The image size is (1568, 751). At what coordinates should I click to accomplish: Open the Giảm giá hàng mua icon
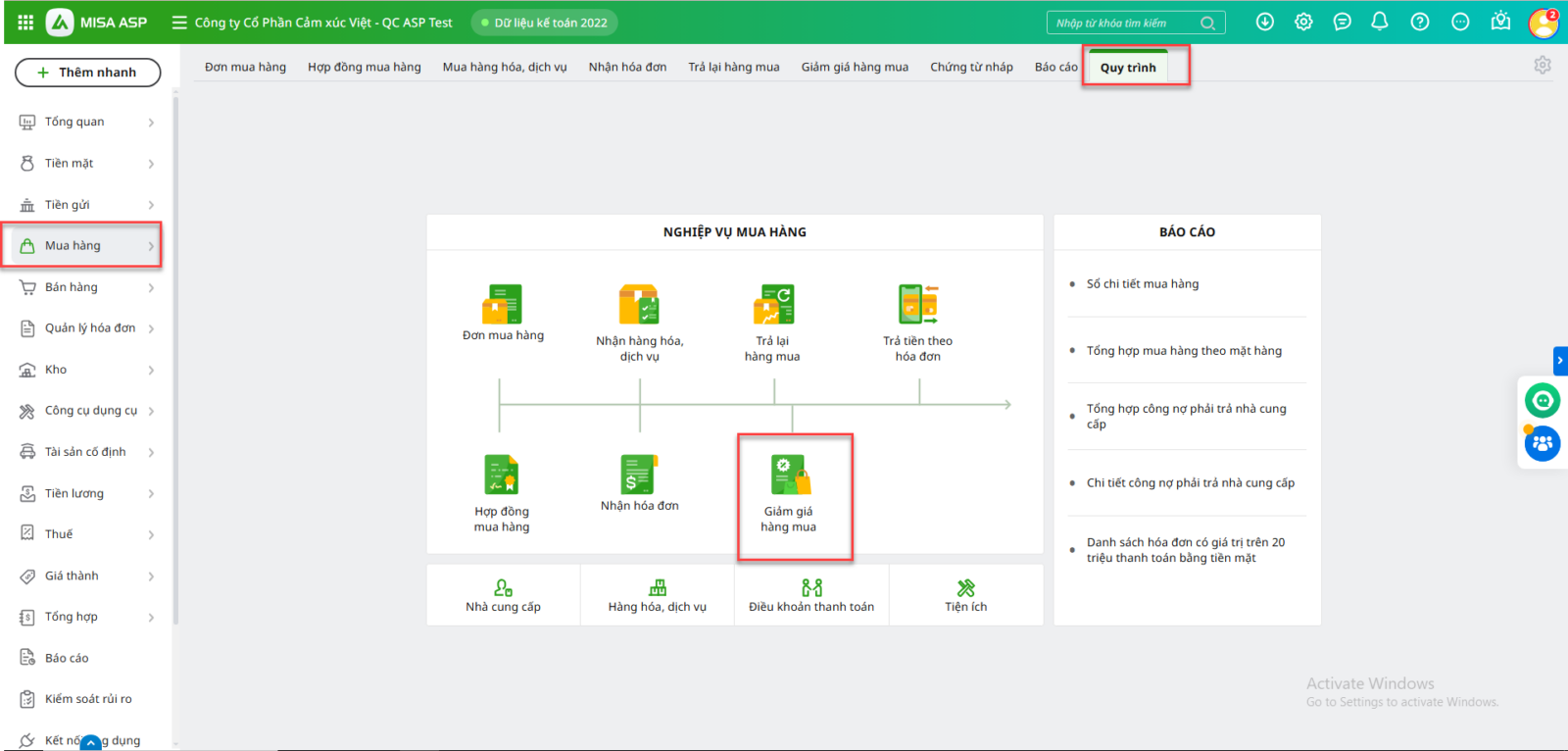pyautogui.click(x=790, y=475)
